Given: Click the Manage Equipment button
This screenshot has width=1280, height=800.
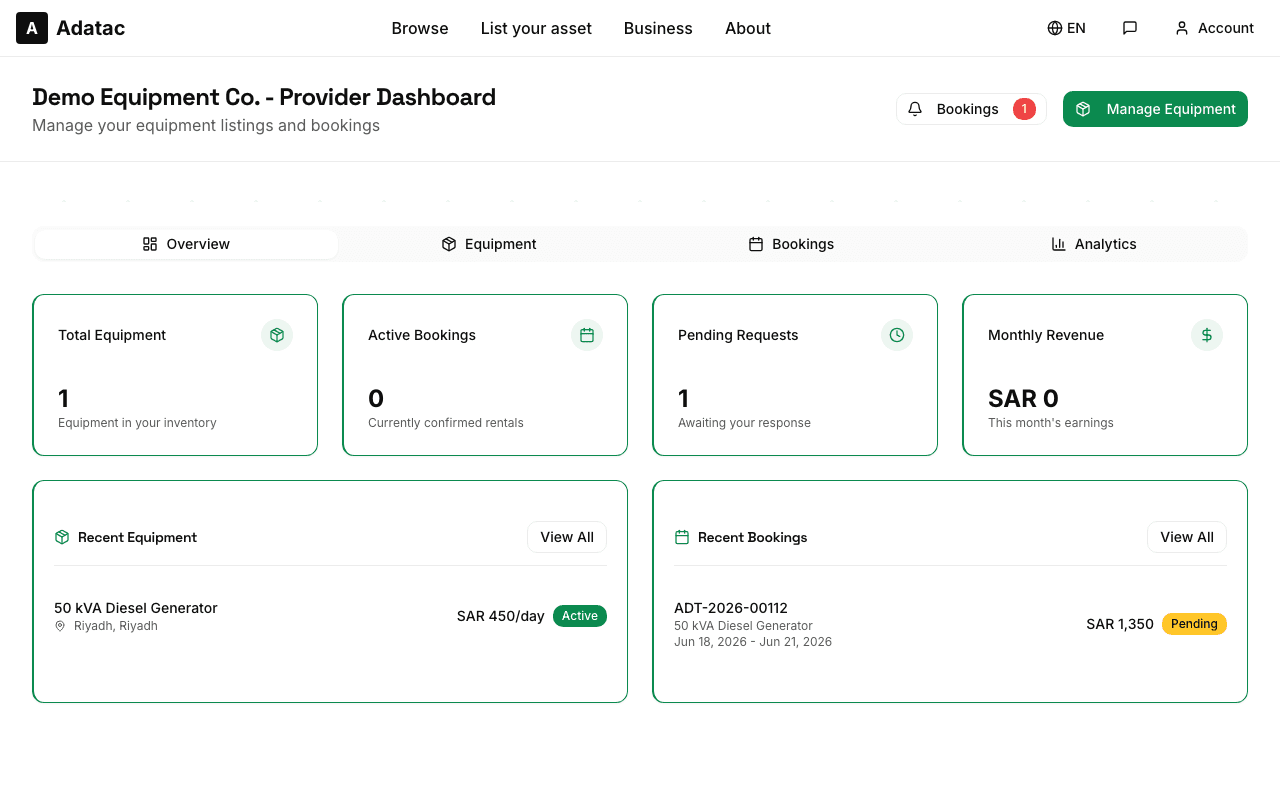Looking at the screenshot, I should pos(1155,109).
